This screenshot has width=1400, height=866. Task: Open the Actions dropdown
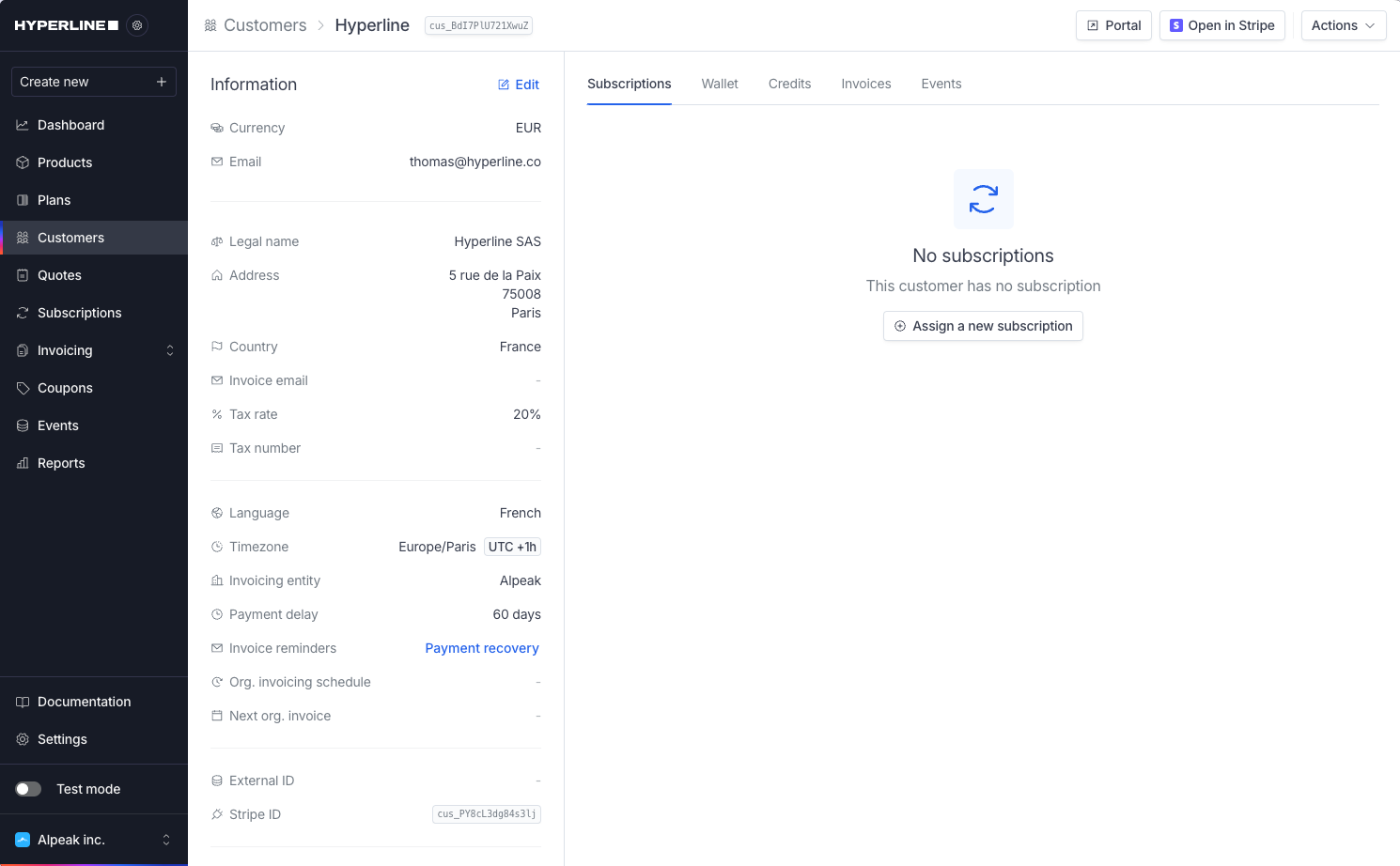pyautogui.click(x=1343, y=25)
